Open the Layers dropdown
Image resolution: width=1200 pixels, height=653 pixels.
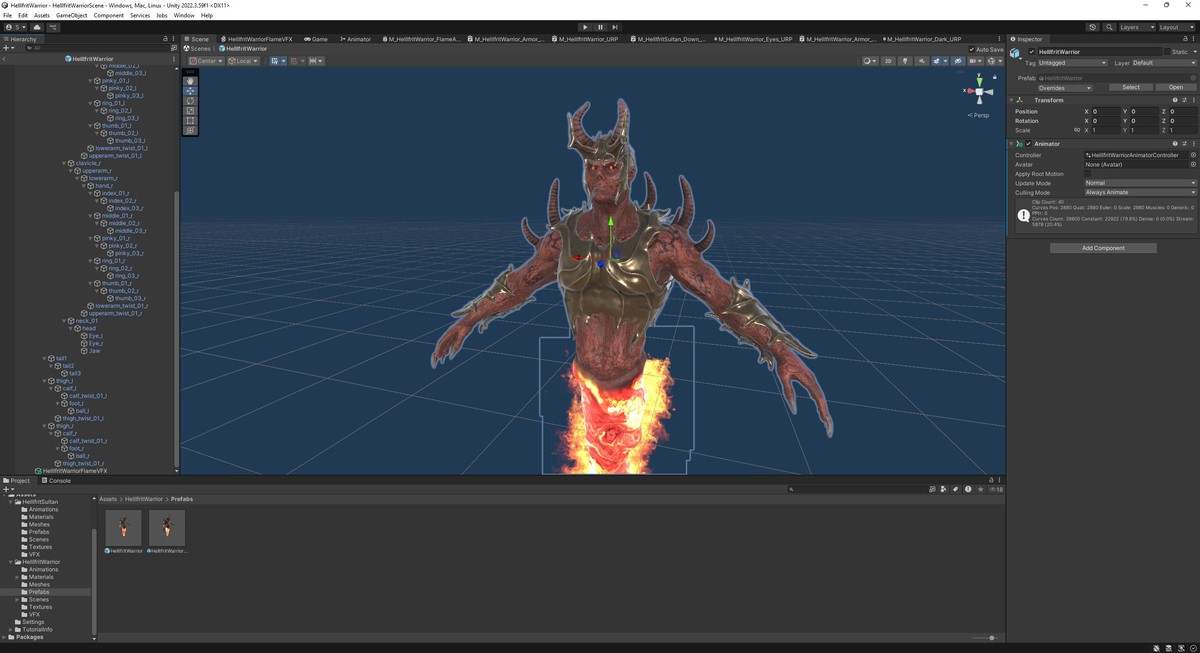click(1136, 27)
